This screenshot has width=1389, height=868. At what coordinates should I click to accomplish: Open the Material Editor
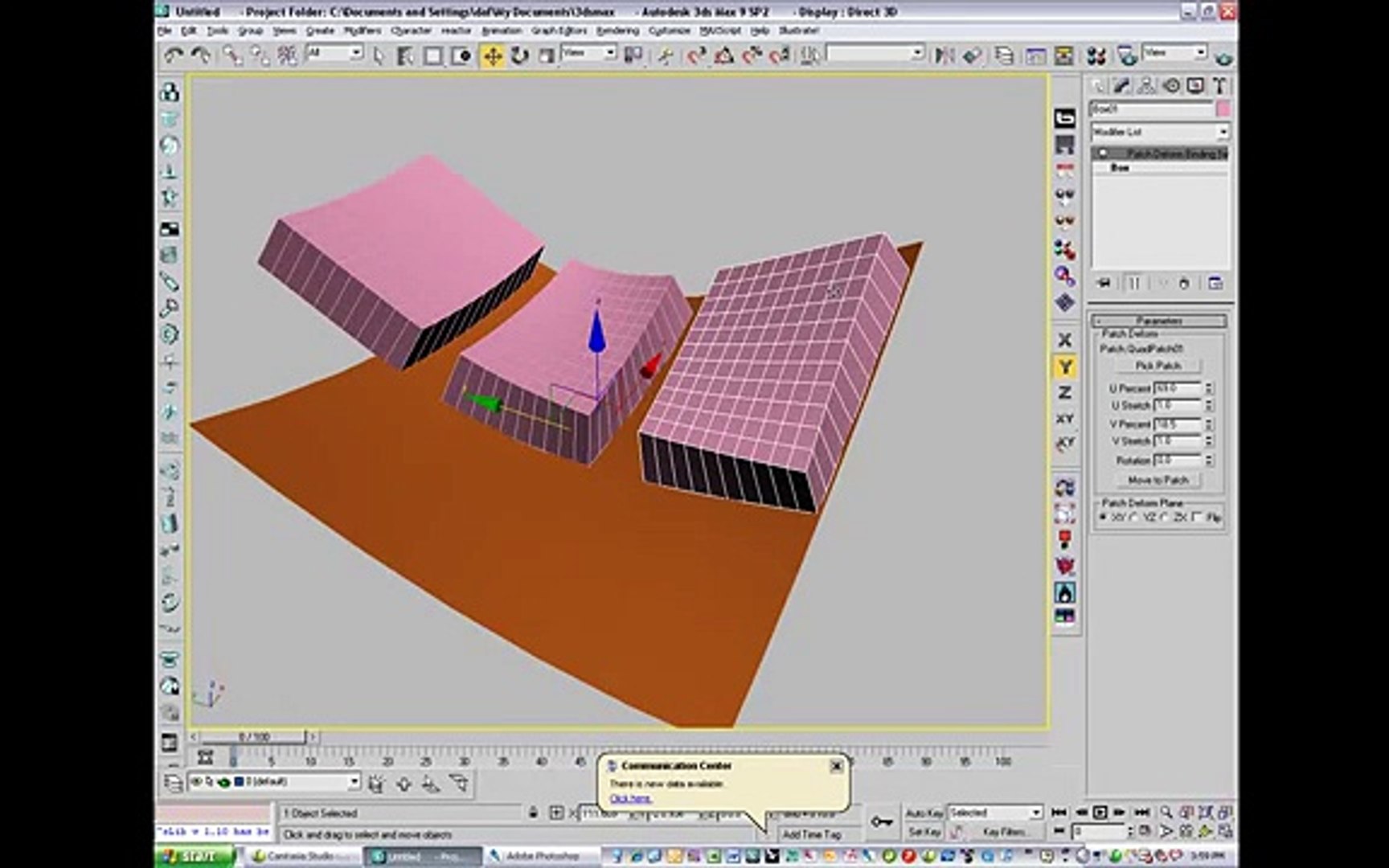pos(1096,55)
